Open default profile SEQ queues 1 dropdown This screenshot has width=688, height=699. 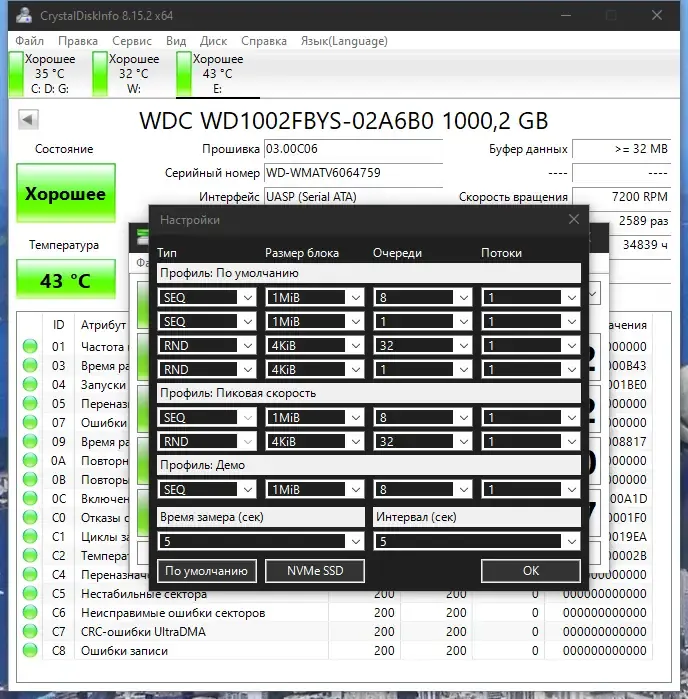tap(423, 321)
